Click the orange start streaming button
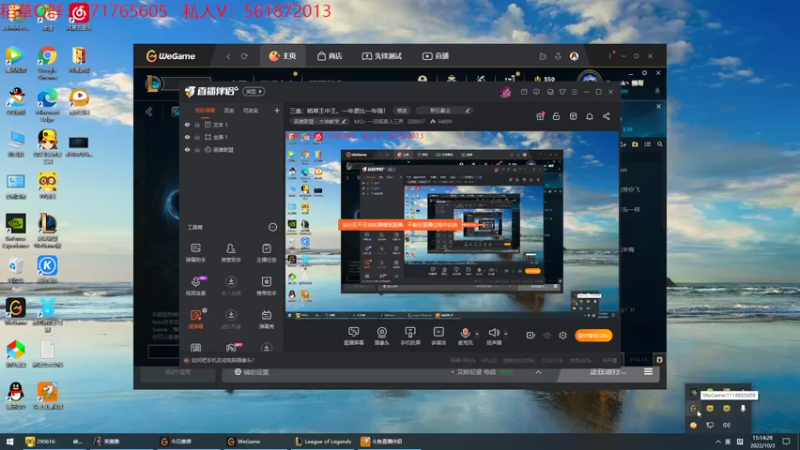 point(593,335)
